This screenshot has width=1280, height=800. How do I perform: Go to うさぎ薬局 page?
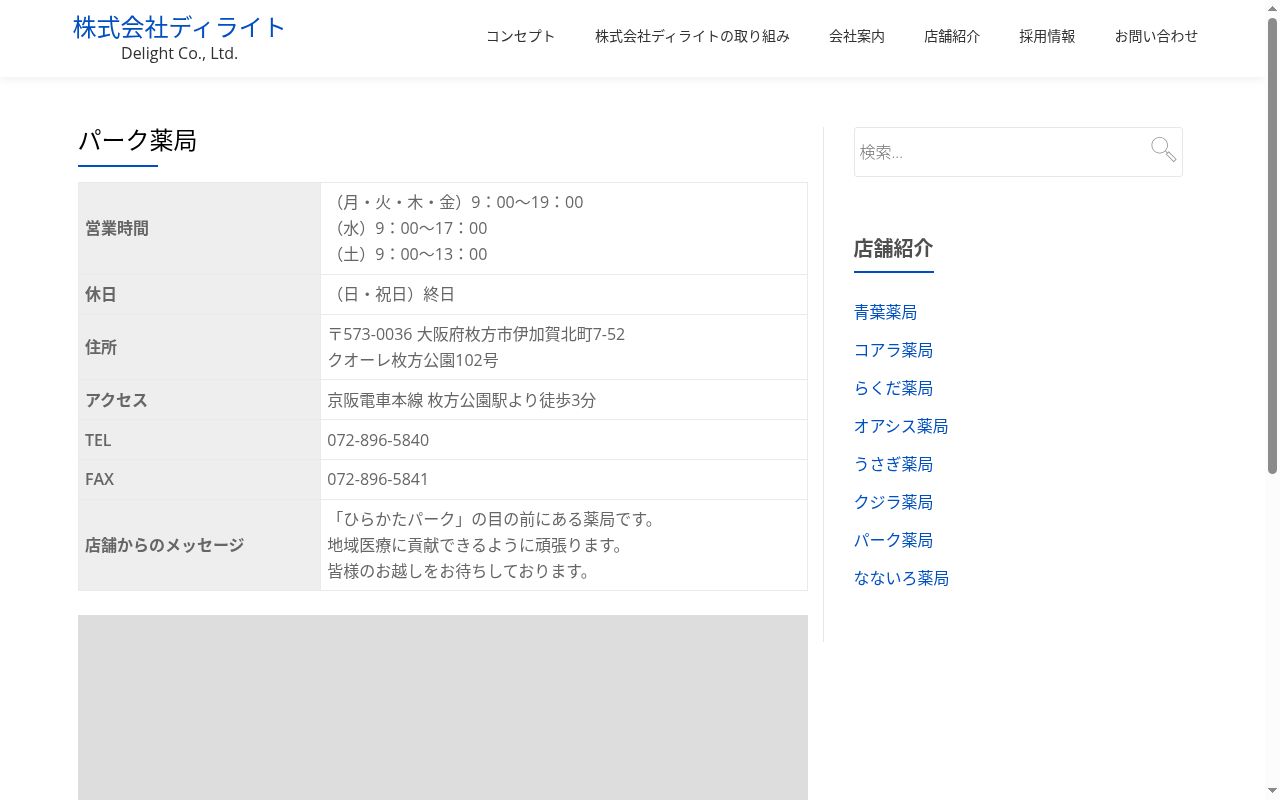pos(893,464)
